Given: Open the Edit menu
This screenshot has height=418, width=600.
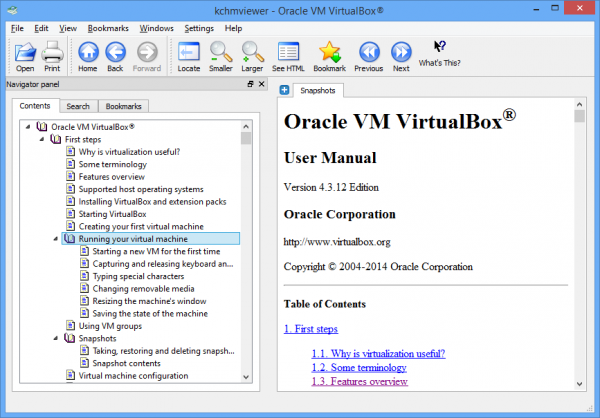Looking at the screenshot, I should (41, 28).
